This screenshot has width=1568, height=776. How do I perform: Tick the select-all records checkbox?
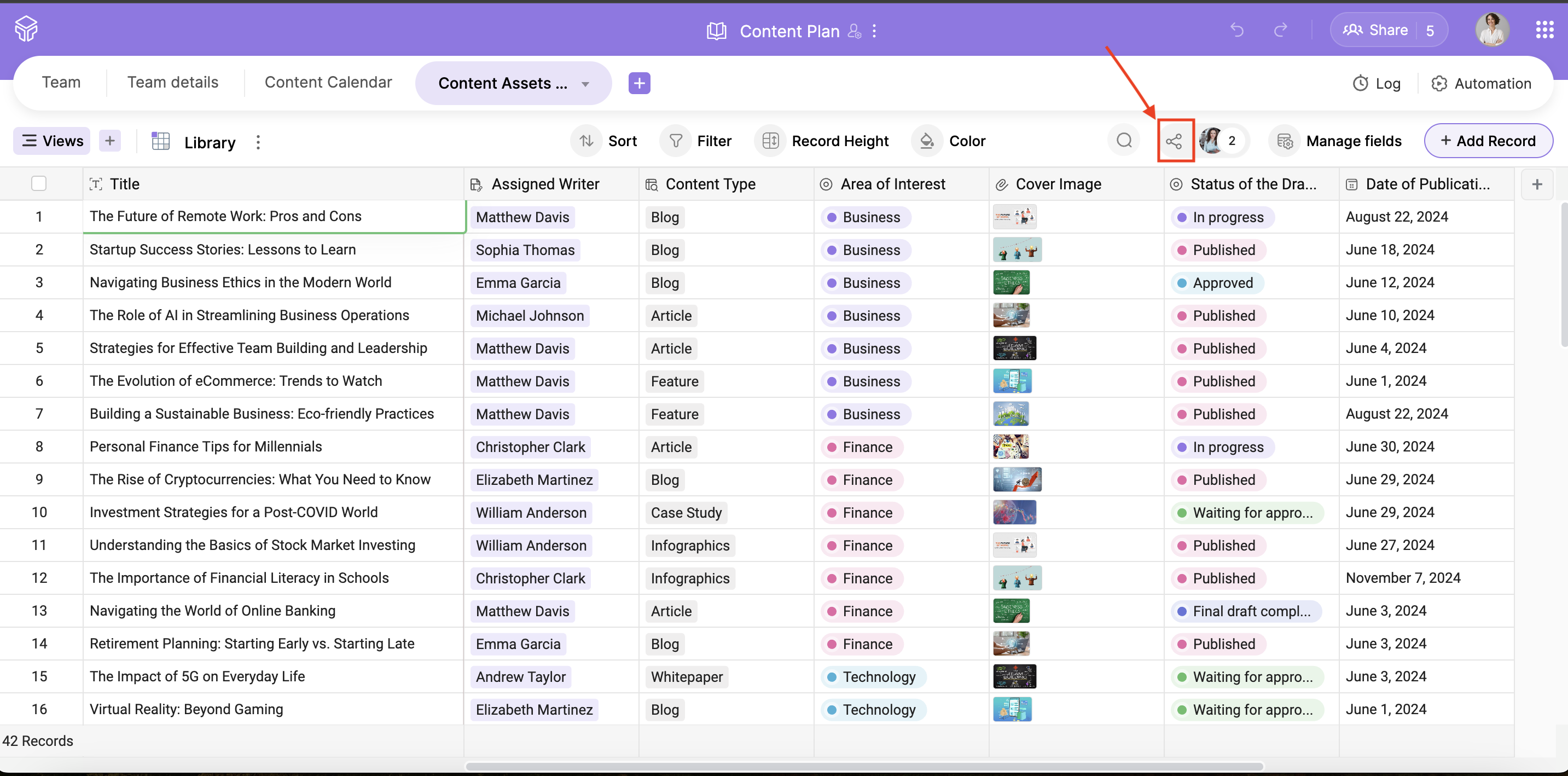click(x=39, y=184)
